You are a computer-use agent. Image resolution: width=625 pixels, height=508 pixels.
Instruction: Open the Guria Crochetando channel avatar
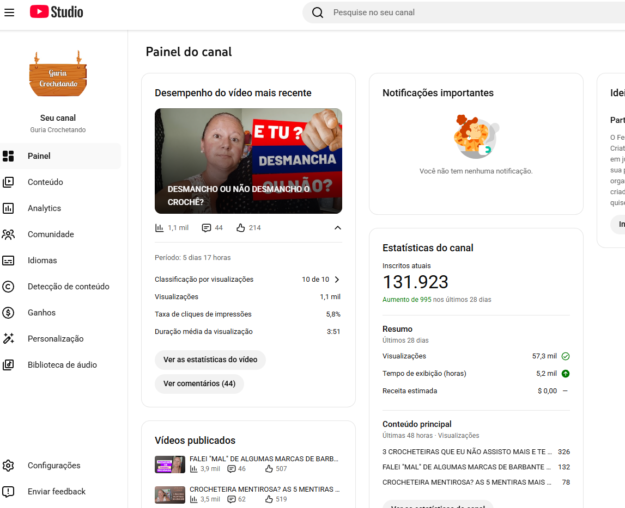pos(58,73)
